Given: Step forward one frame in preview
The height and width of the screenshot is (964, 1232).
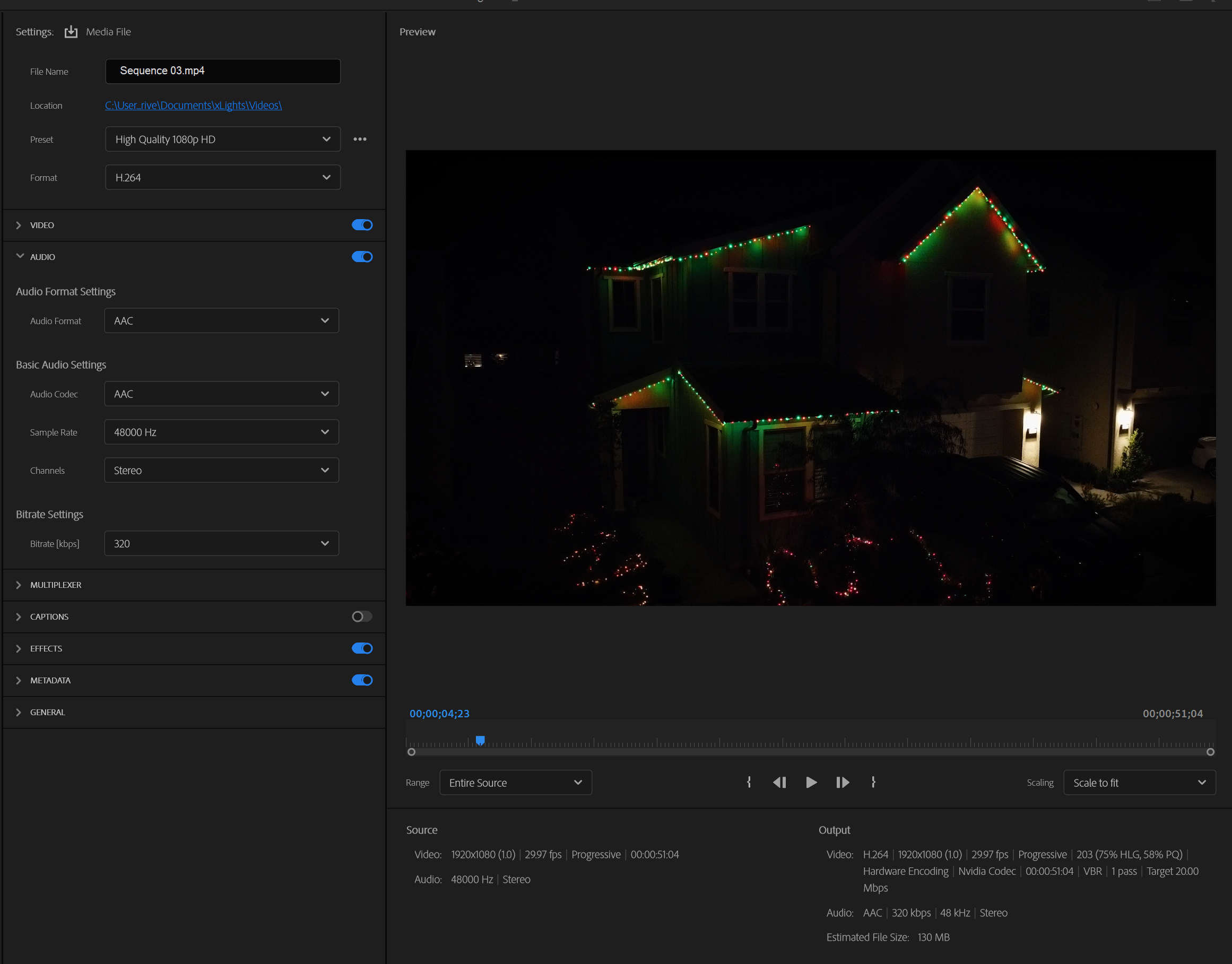Looking at the screenshot, I should (842, 782).
